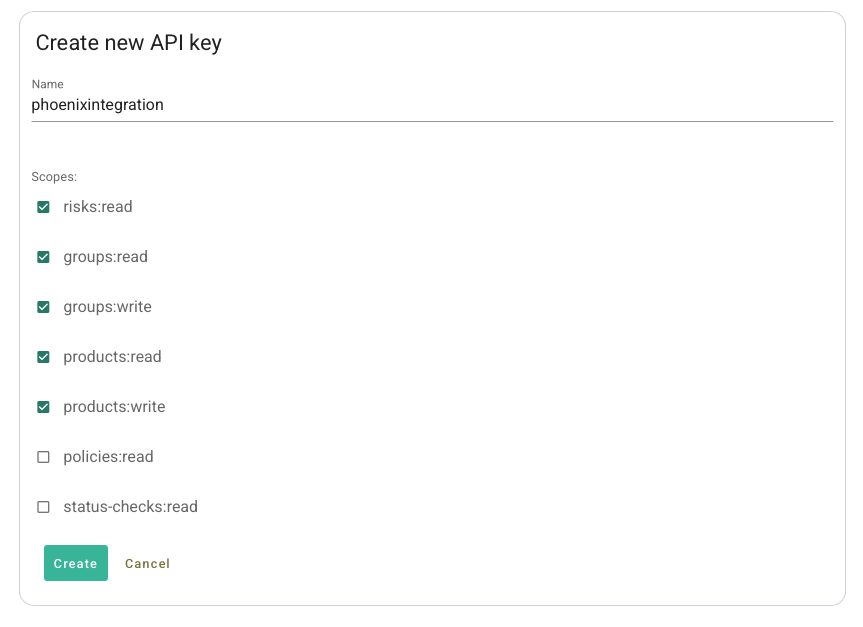Uncheck the risks:read checkbox

[x=43, y=207]
